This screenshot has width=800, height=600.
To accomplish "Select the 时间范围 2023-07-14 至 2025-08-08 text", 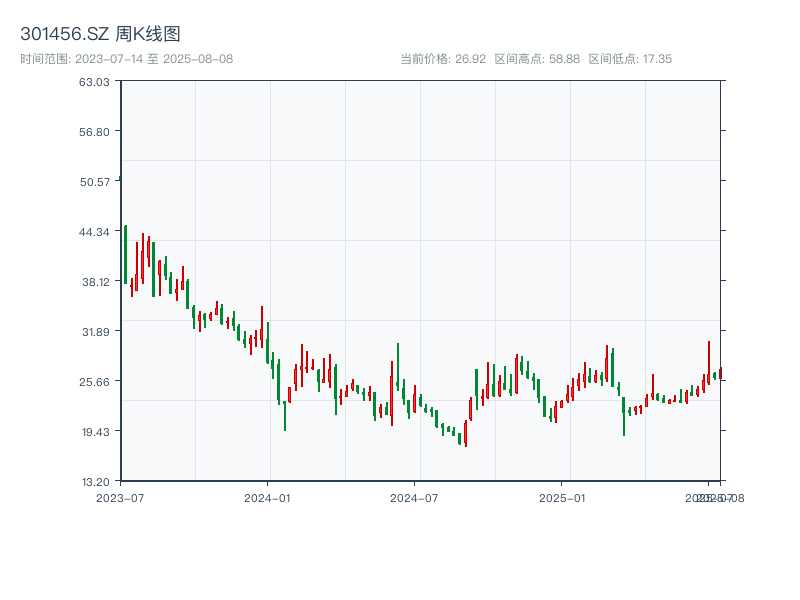I will 127,59.
